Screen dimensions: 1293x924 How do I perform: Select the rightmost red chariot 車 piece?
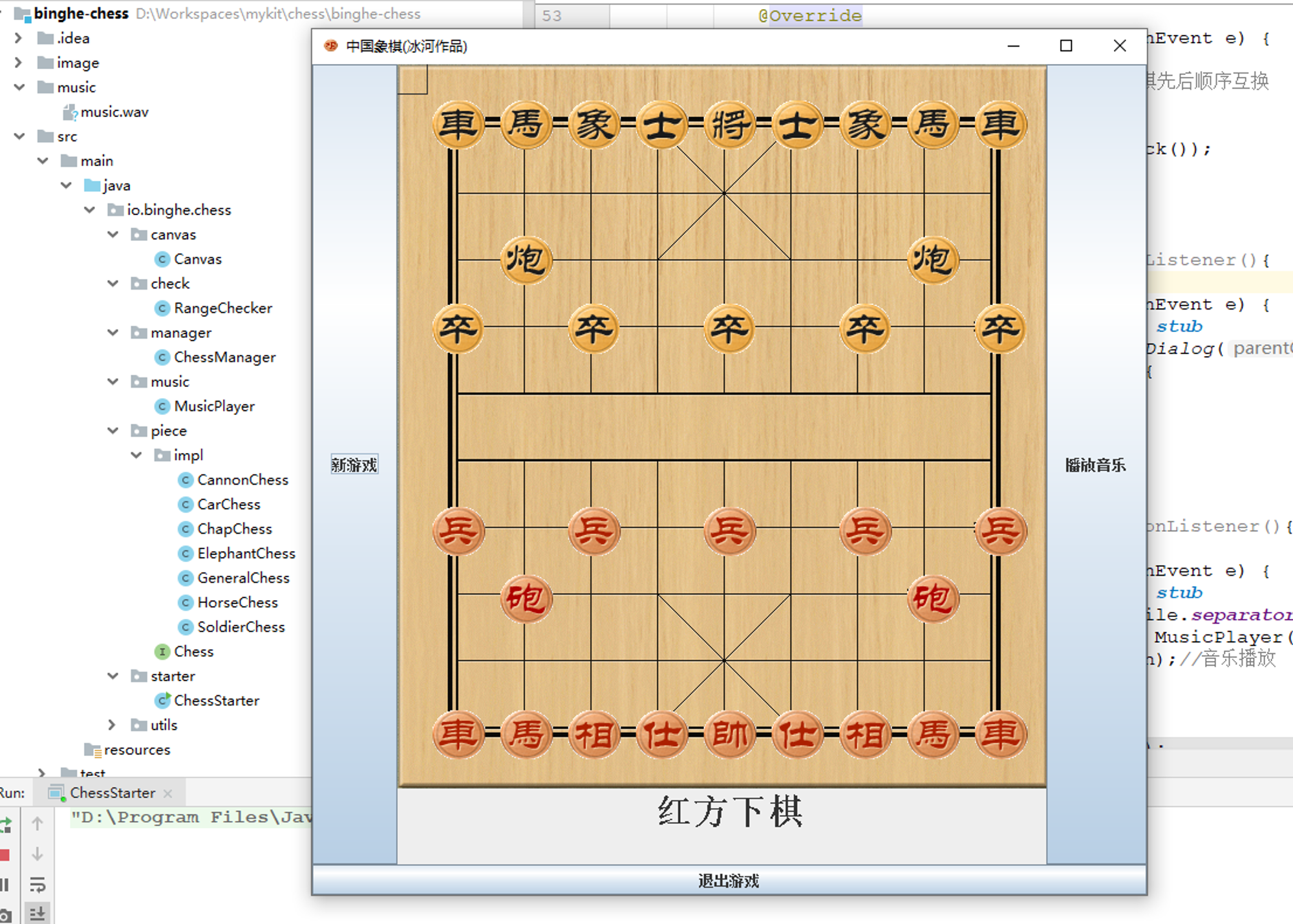[1000, 734]
